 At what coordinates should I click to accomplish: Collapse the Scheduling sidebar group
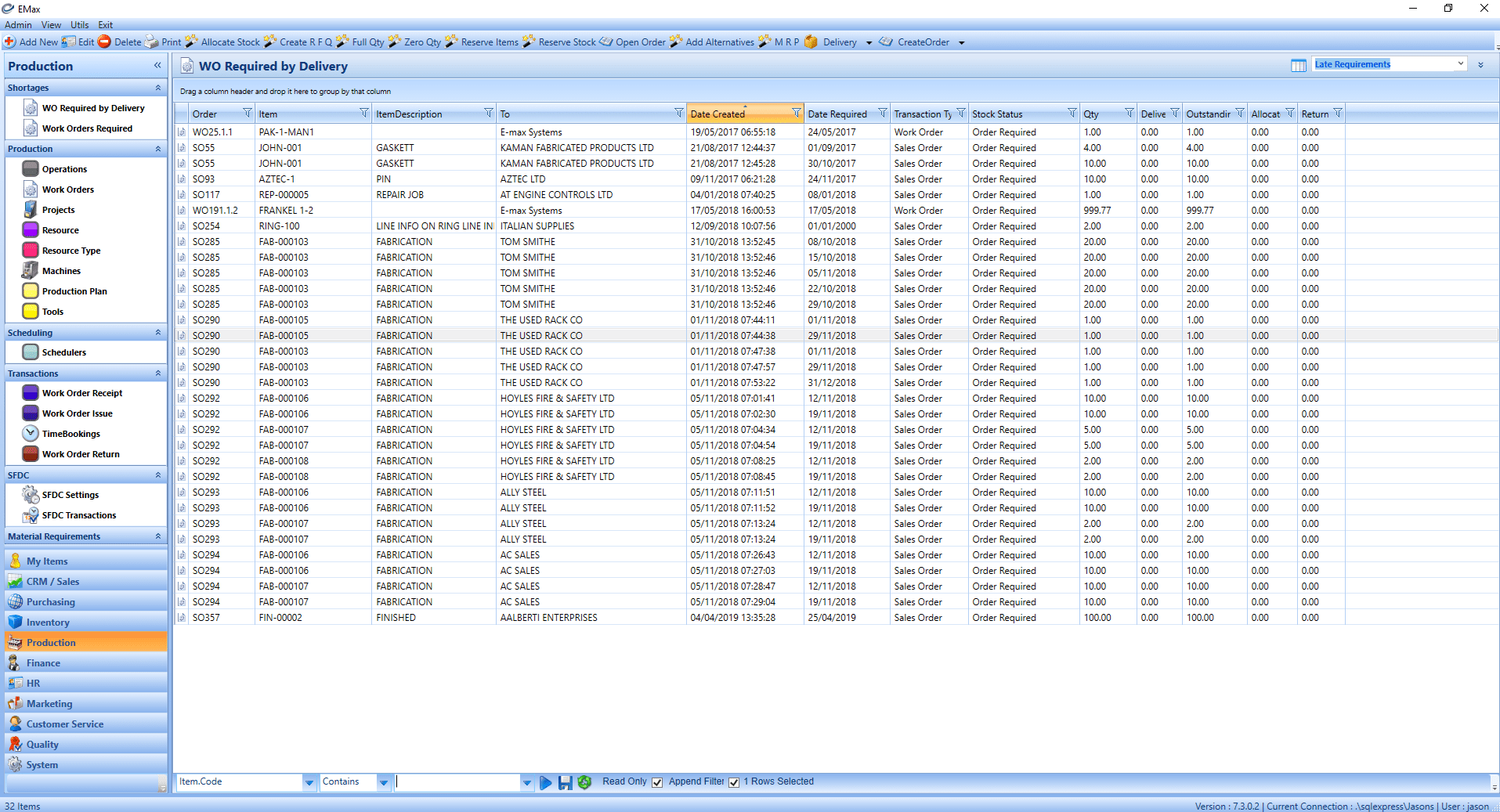(157, 333)
